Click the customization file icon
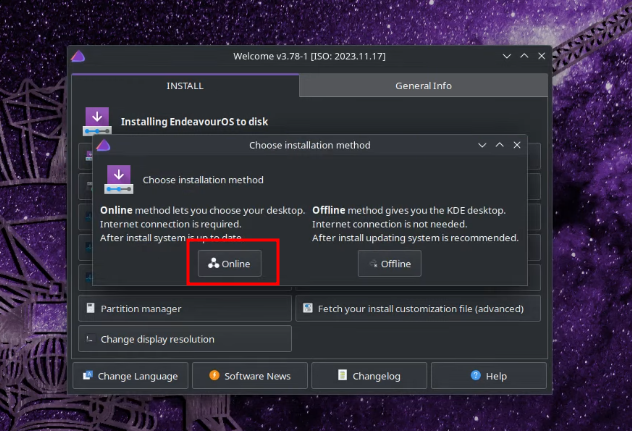632x431 pixels. [308, 308]
